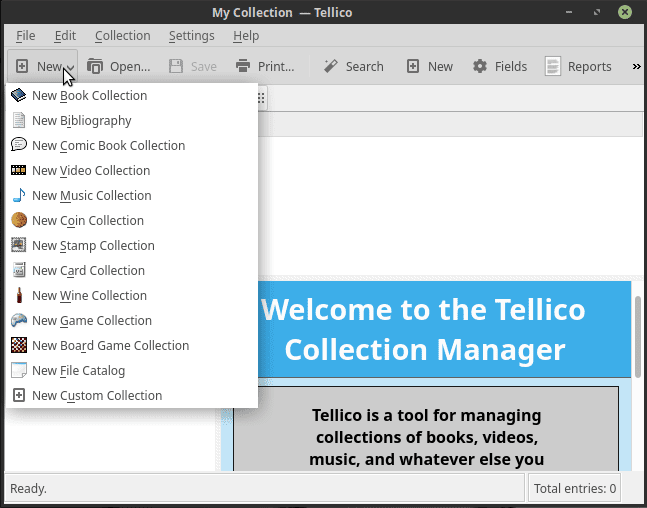Choose New Game Collection text

click(92, 320)
